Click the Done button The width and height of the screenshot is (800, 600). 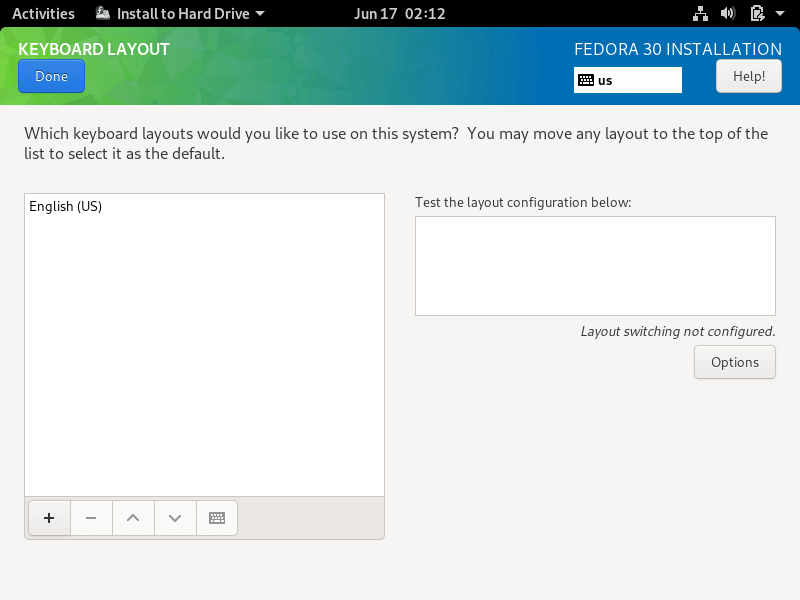tap(52, 76)
